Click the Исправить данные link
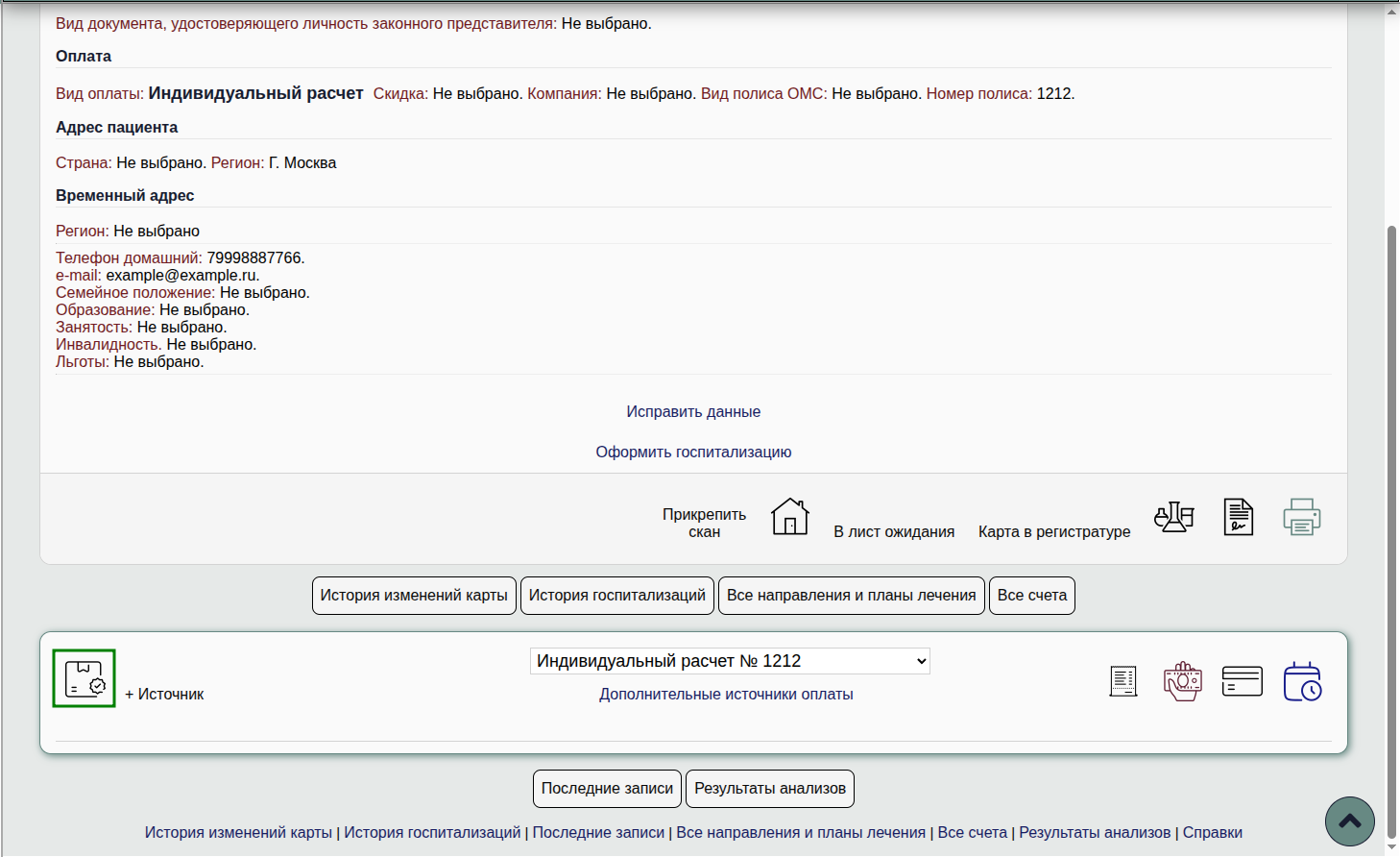Screen dimensions: 1400x857 (x=693, y=411)
